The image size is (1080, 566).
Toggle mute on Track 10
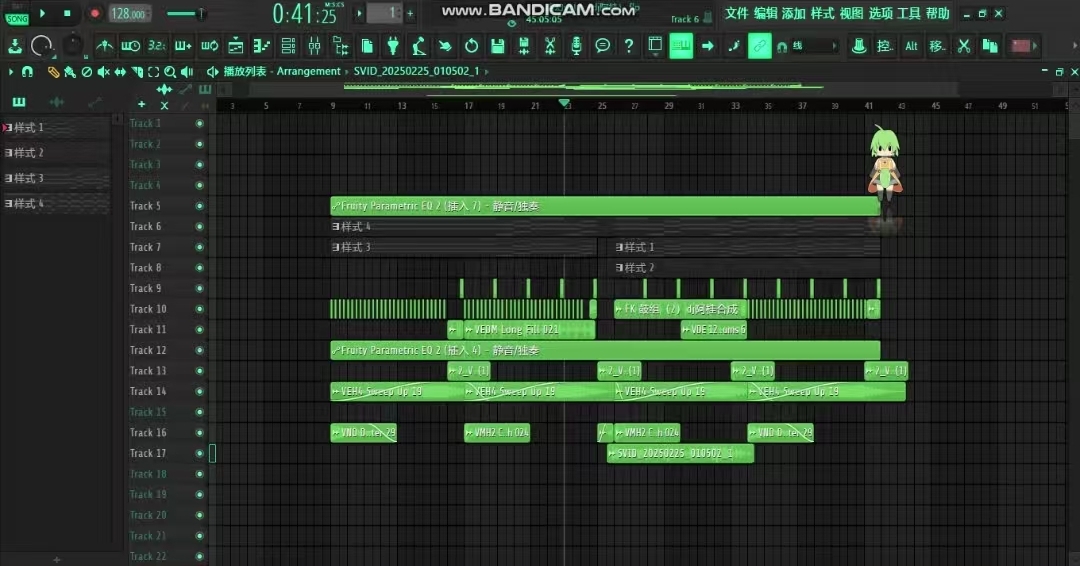pyautogui.click(x=200, y=309)
